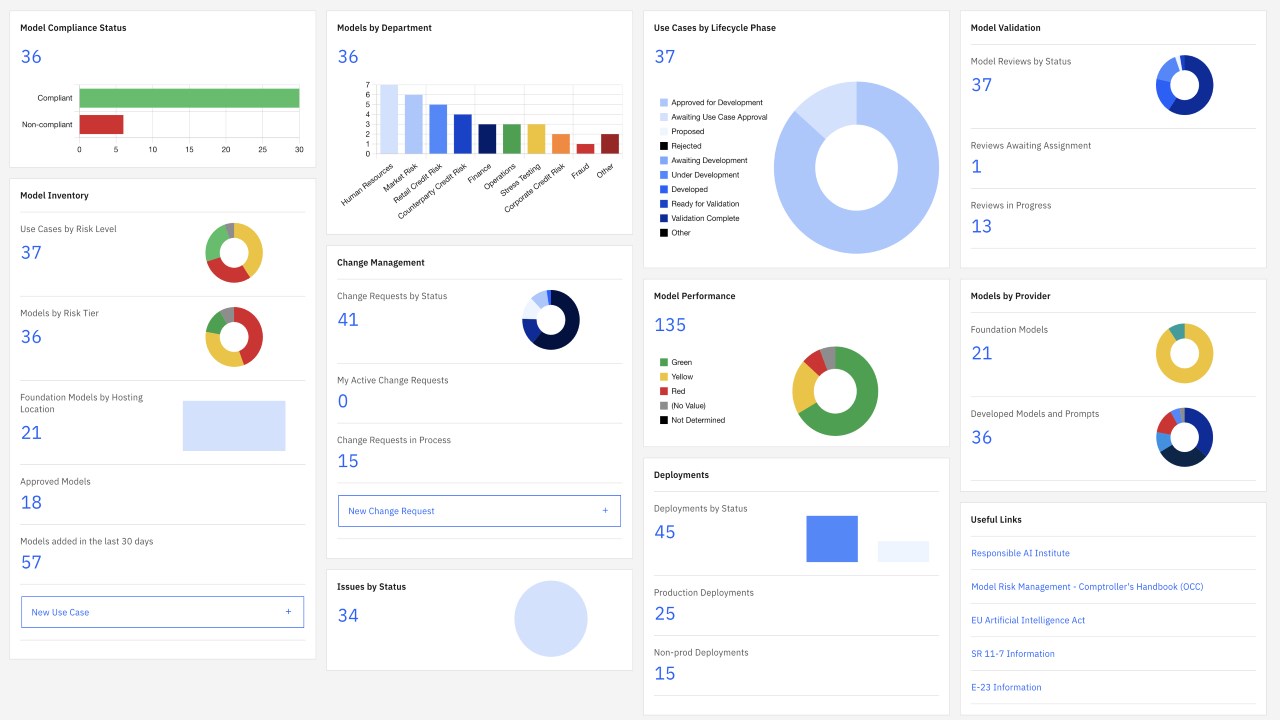1280x720 pixels.
Task: Open Model Reviews by Status donut chart
Action: pyautogui.click(x=1184, y=85)
